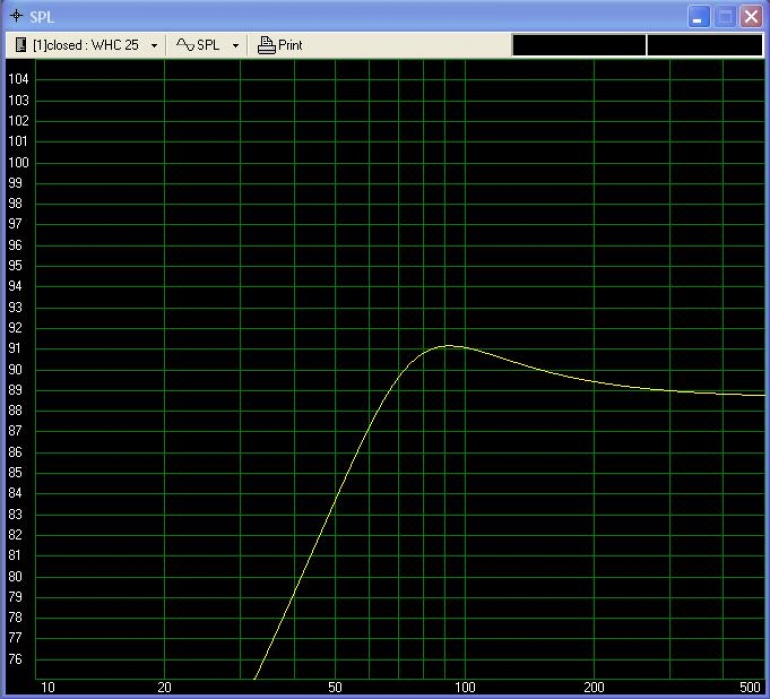Click the SPL window title text
This screenshot has height=699, width=770.
42,17
